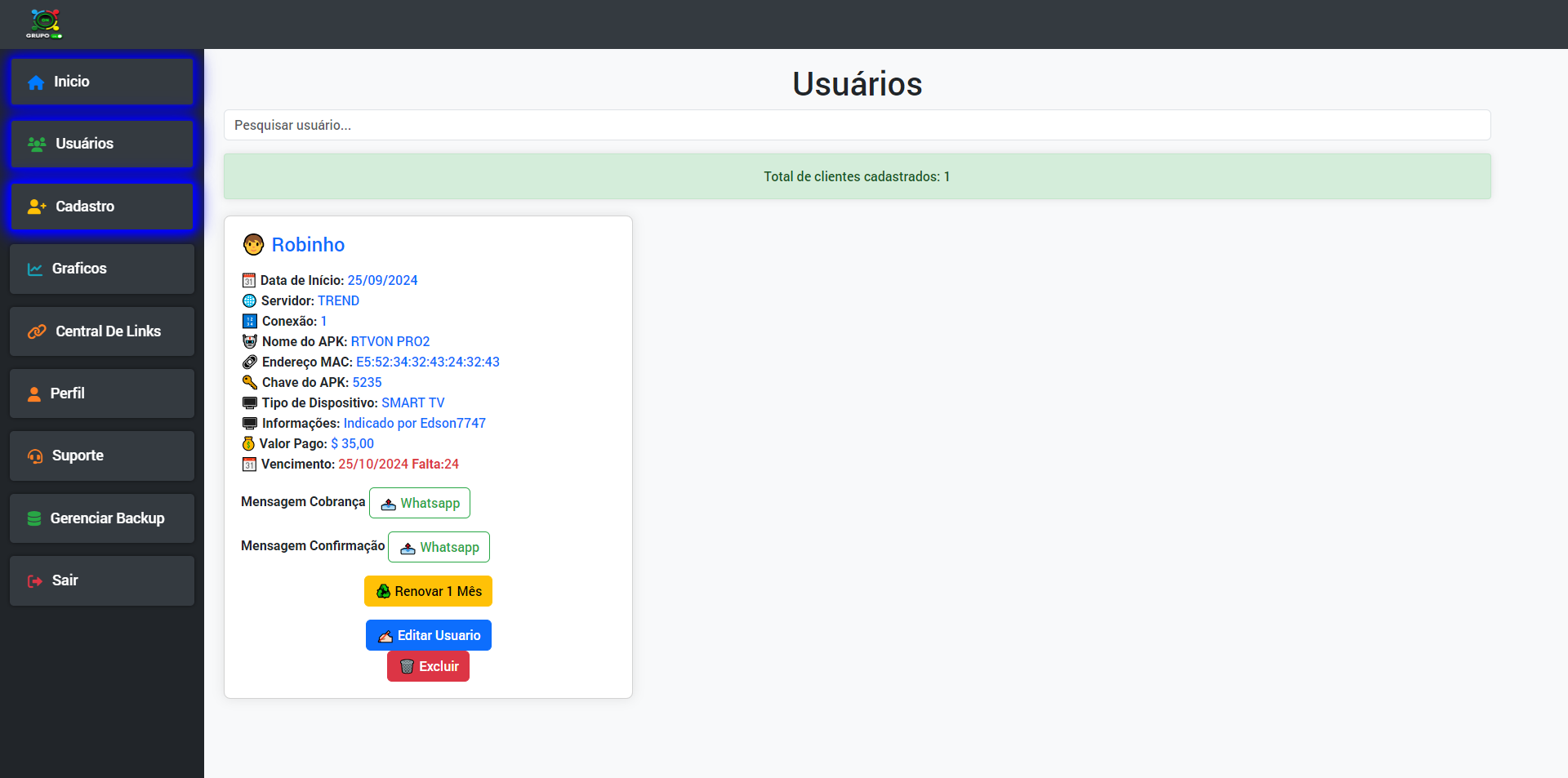
Task: Click the green database backup icon
Action: [34, 519]
